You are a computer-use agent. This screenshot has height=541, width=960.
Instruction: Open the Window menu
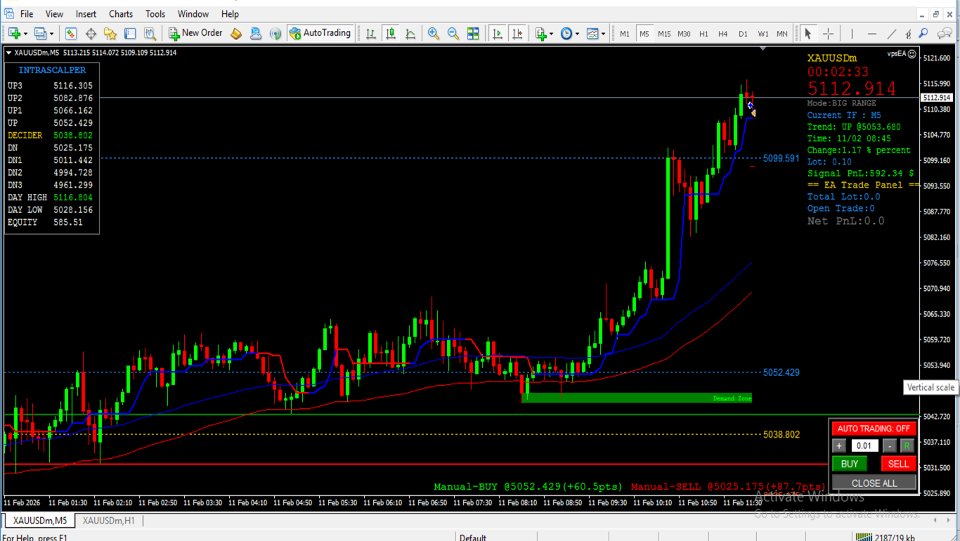(193, 13)
